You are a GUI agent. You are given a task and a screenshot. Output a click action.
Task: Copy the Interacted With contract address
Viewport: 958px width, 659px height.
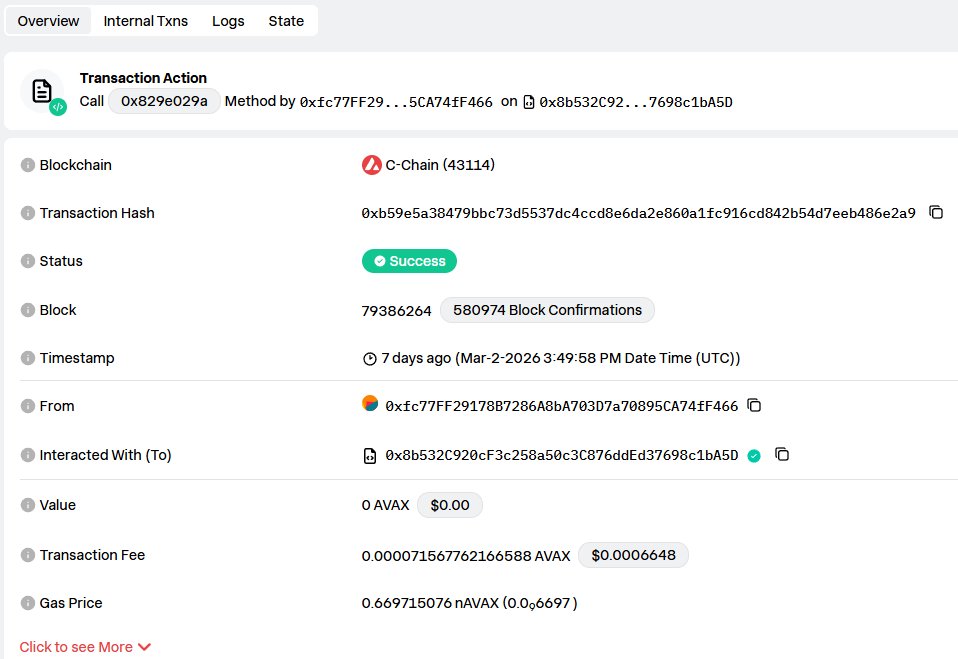coord(781,454)
